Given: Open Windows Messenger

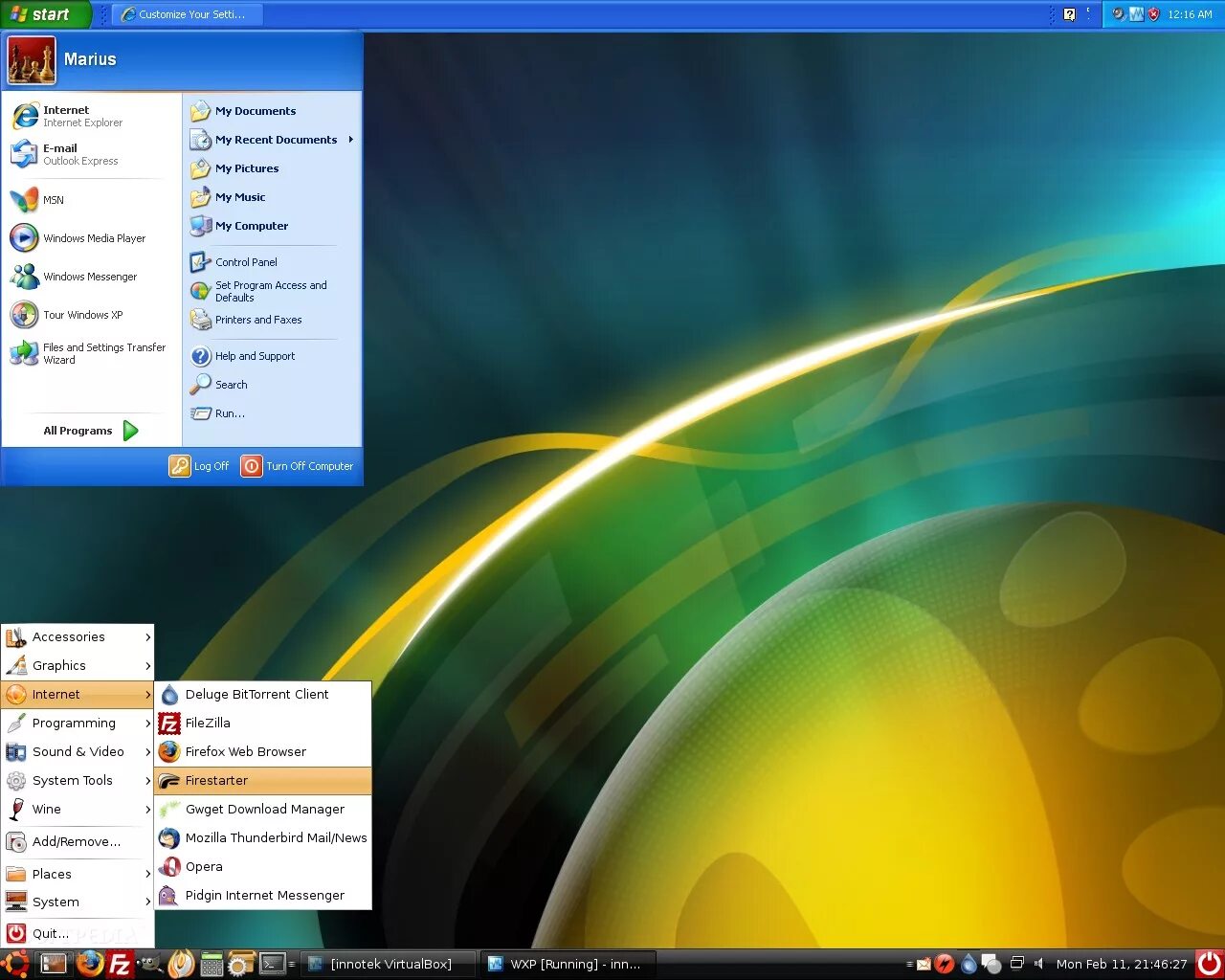Looking at the screenshot, I should click(92, 277).
